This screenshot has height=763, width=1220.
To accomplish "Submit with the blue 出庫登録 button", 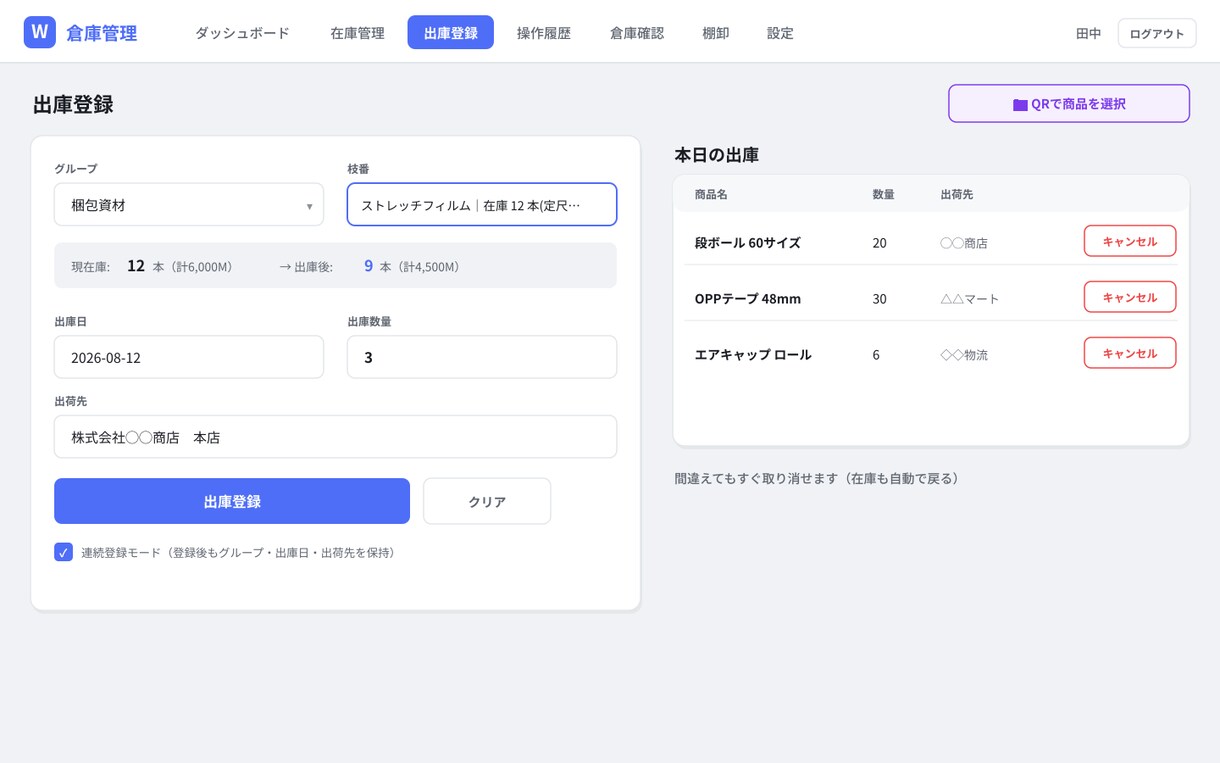I will point(232,501).
